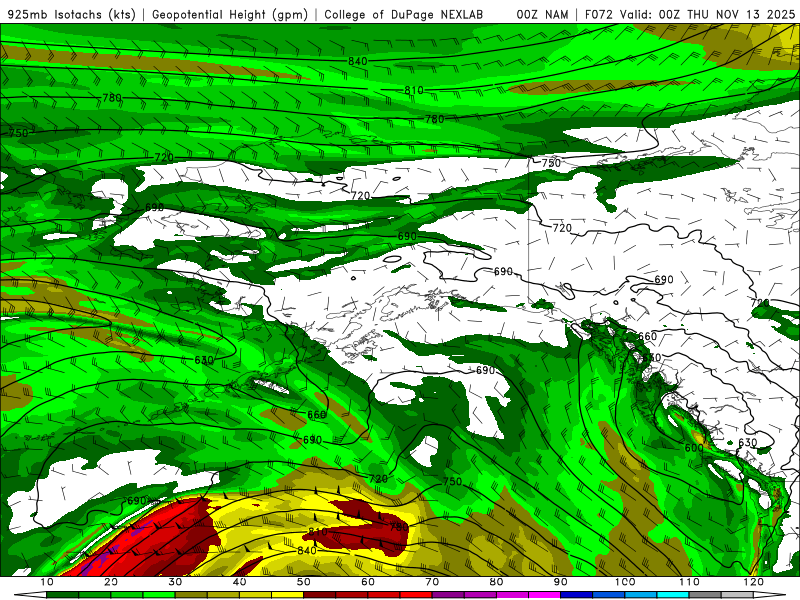Pick the darkest green swatch beginning at 10
Image resolution: width=800 pixels, height=600 pixels.
pyautogui.click(x=62, y=595)
